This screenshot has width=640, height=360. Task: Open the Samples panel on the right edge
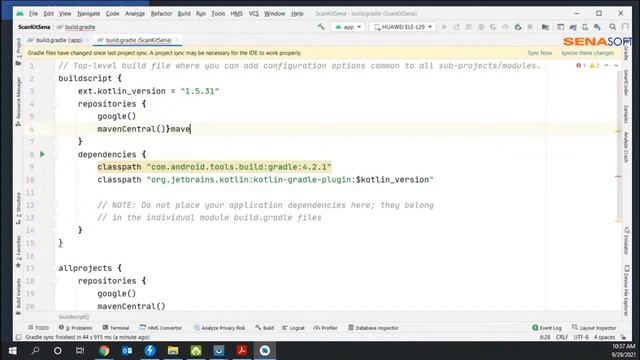coord(627,114)
